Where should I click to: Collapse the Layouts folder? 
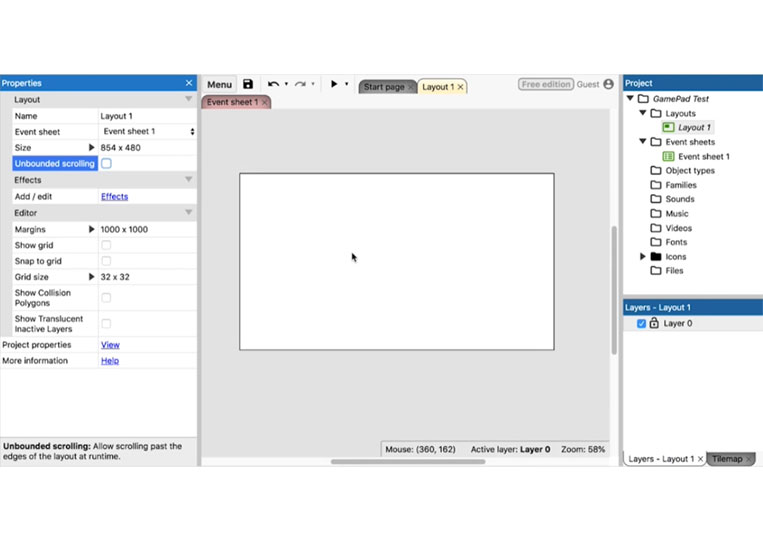(x=643, y=113)
